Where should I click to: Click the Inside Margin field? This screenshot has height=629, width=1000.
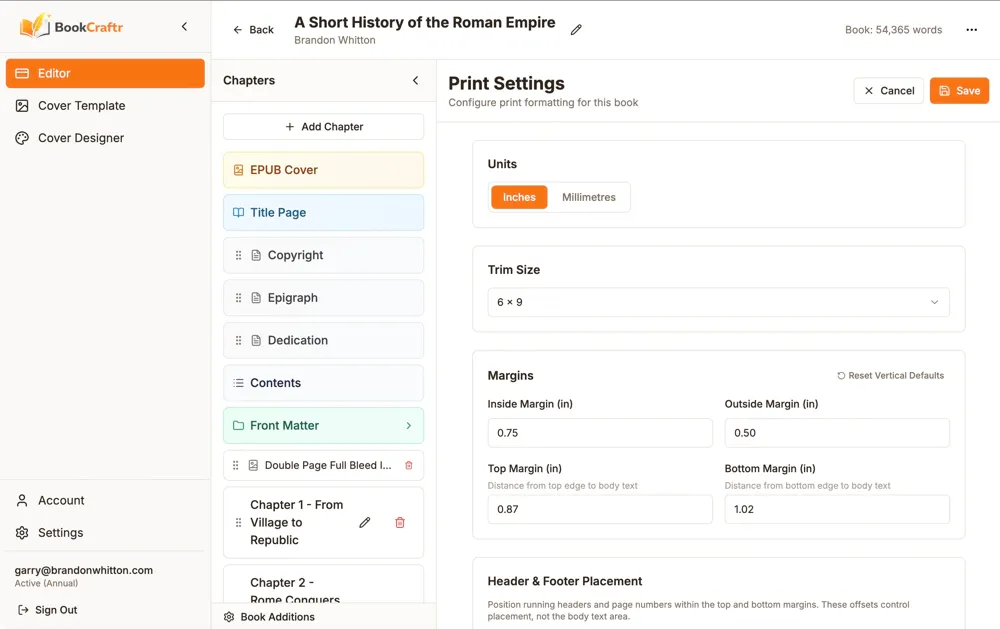point(600,433)
